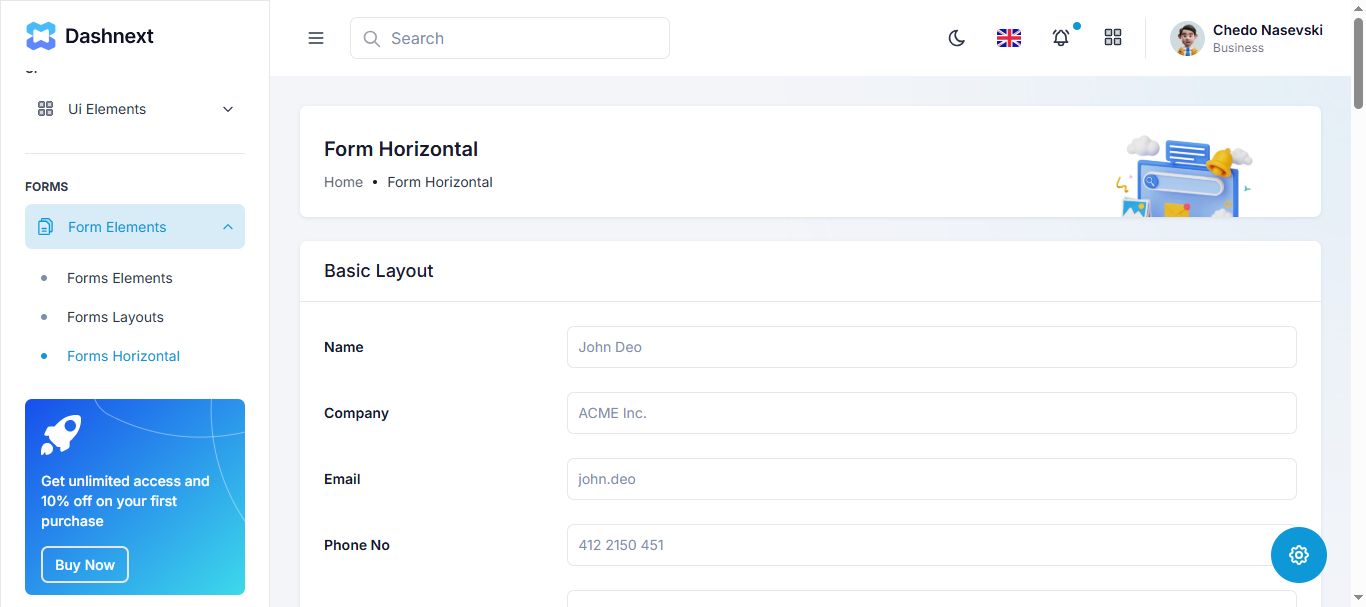
Task: Switch to dark mode via moon icon
Action: click(x=957, y=38)
